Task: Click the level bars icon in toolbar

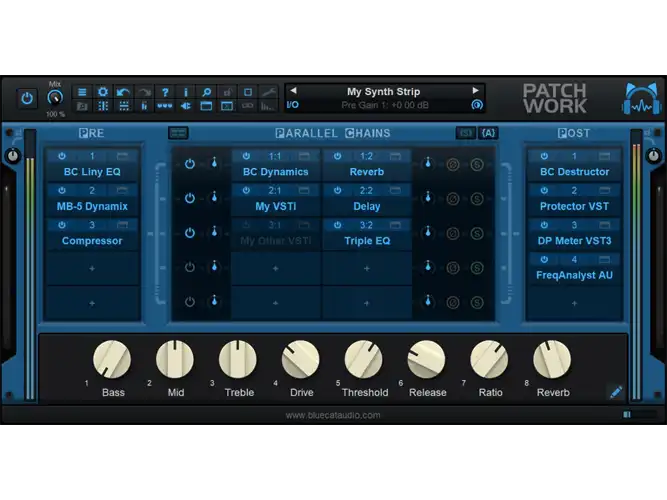Action: coord(268,106)
